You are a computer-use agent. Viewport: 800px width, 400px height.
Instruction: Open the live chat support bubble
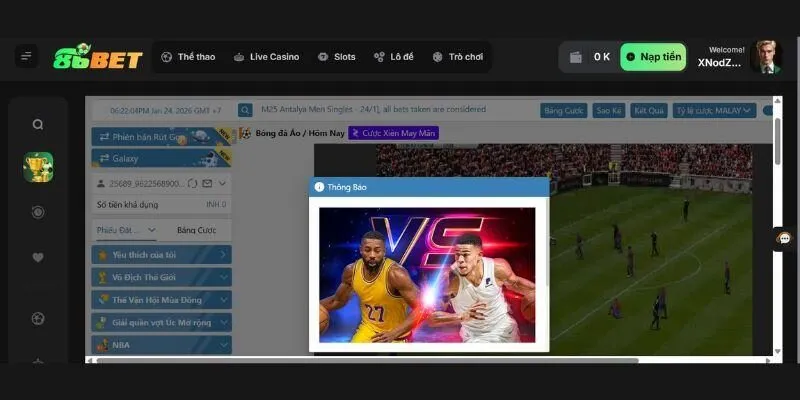pos(784,239)
